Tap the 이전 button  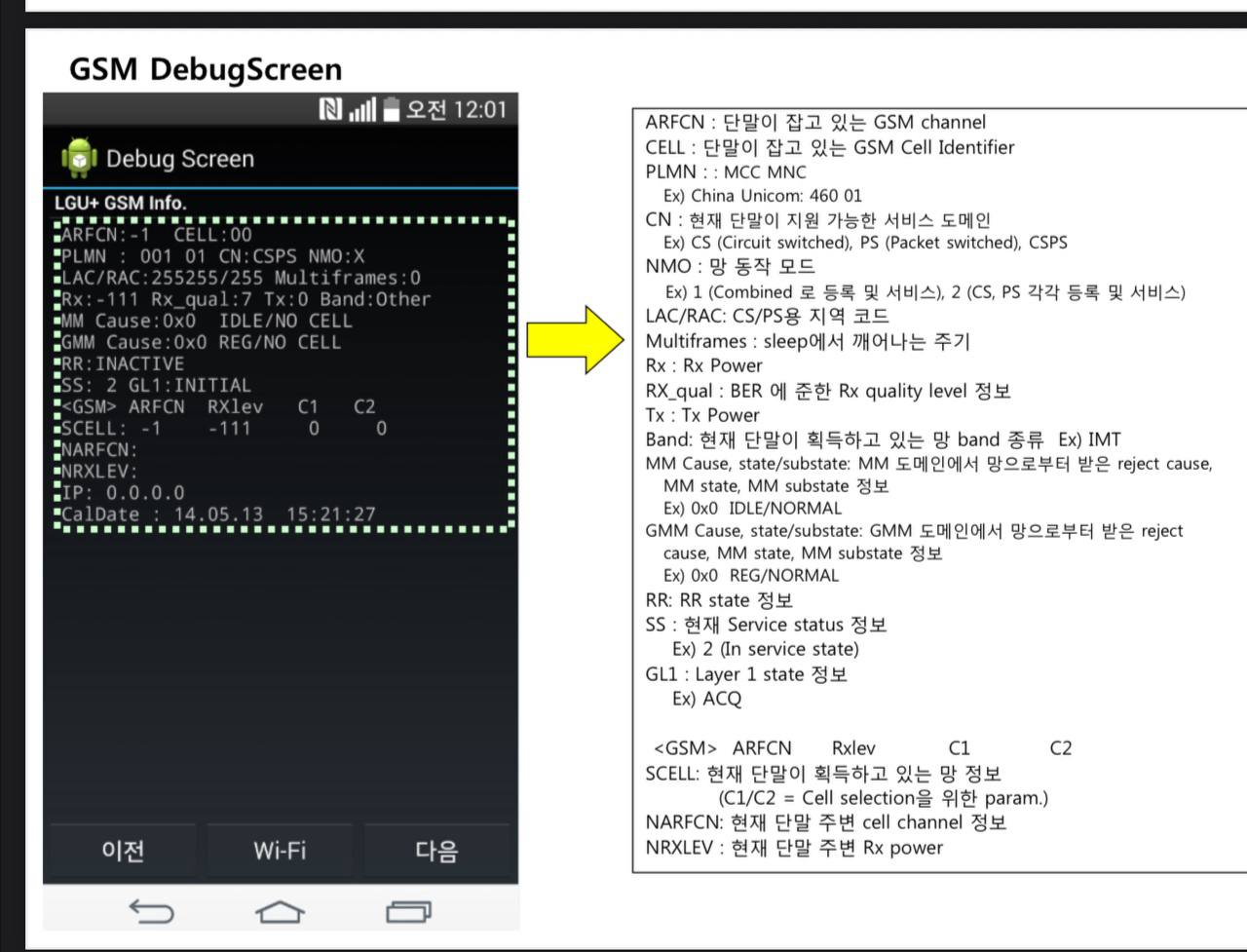(x=123, y=851)
